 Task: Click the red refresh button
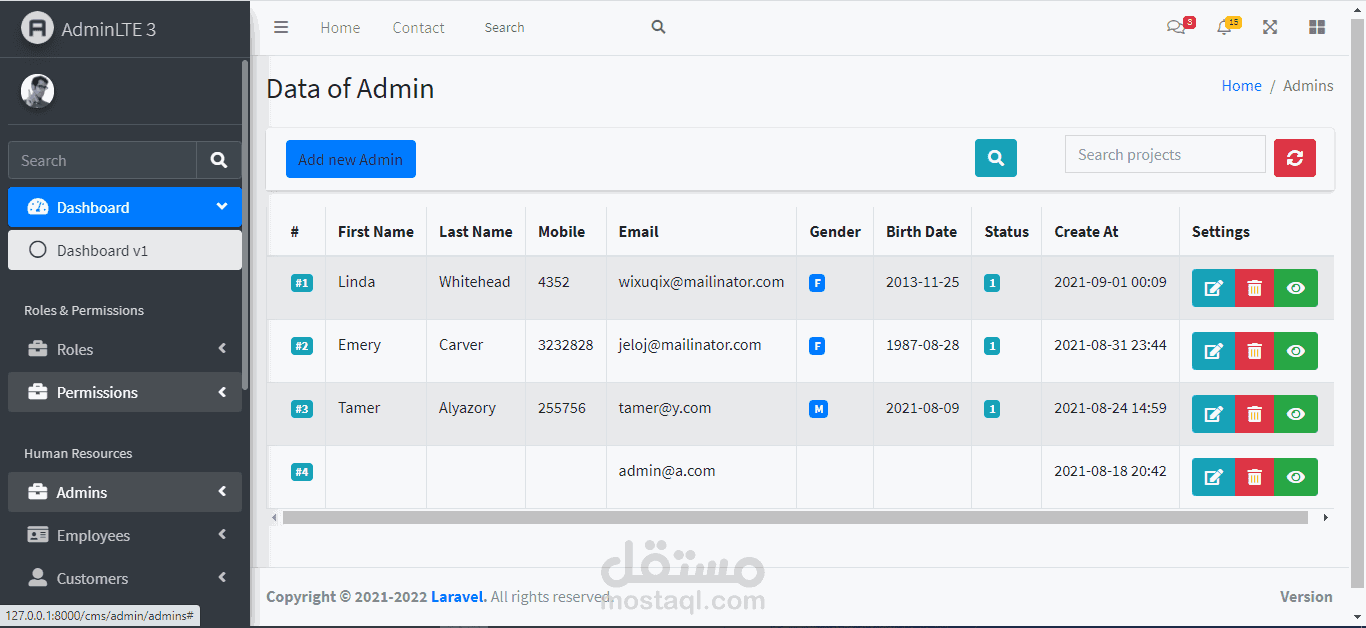pyautogui.click(x=1295, y=158)
